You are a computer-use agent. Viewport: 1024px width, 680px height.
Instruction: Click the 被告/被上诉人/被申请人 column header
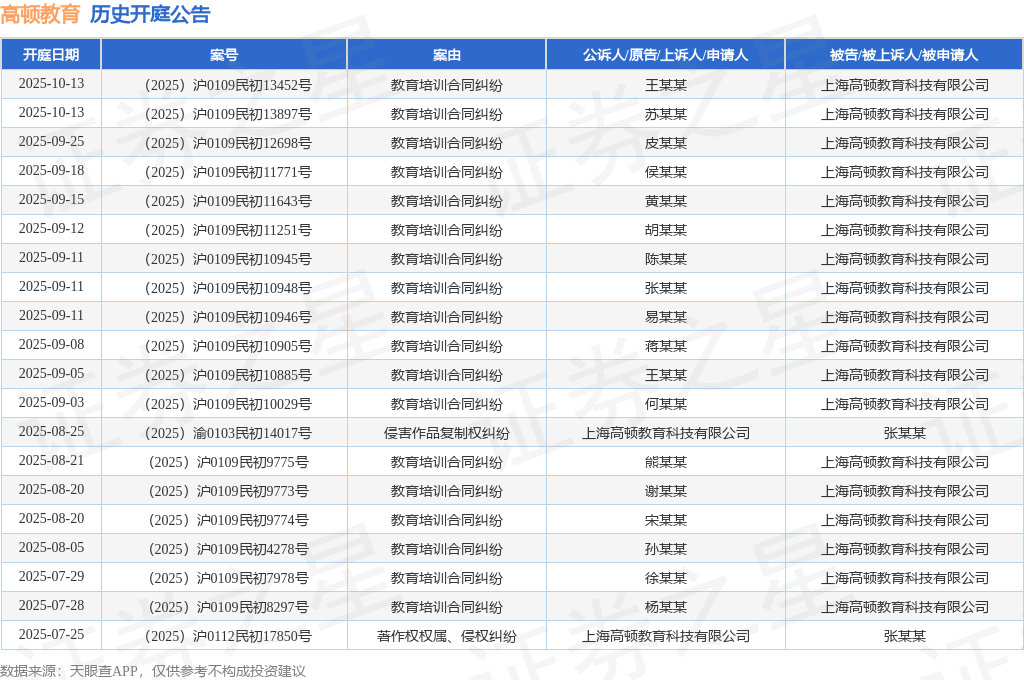coord(904,55)
